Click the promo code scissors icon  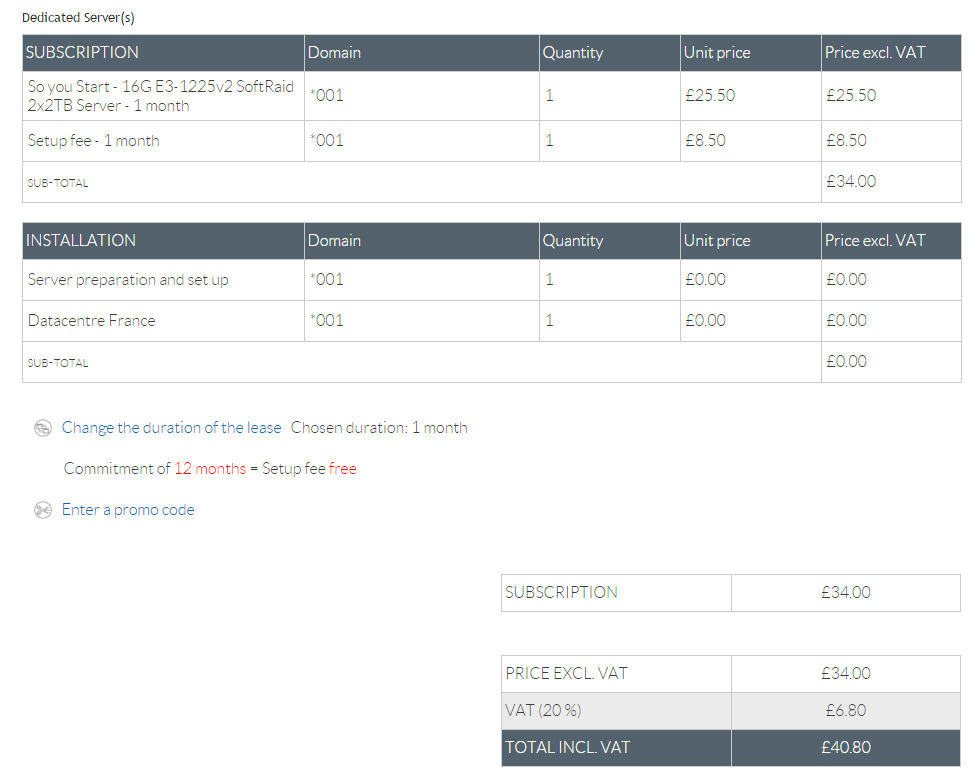42,510
